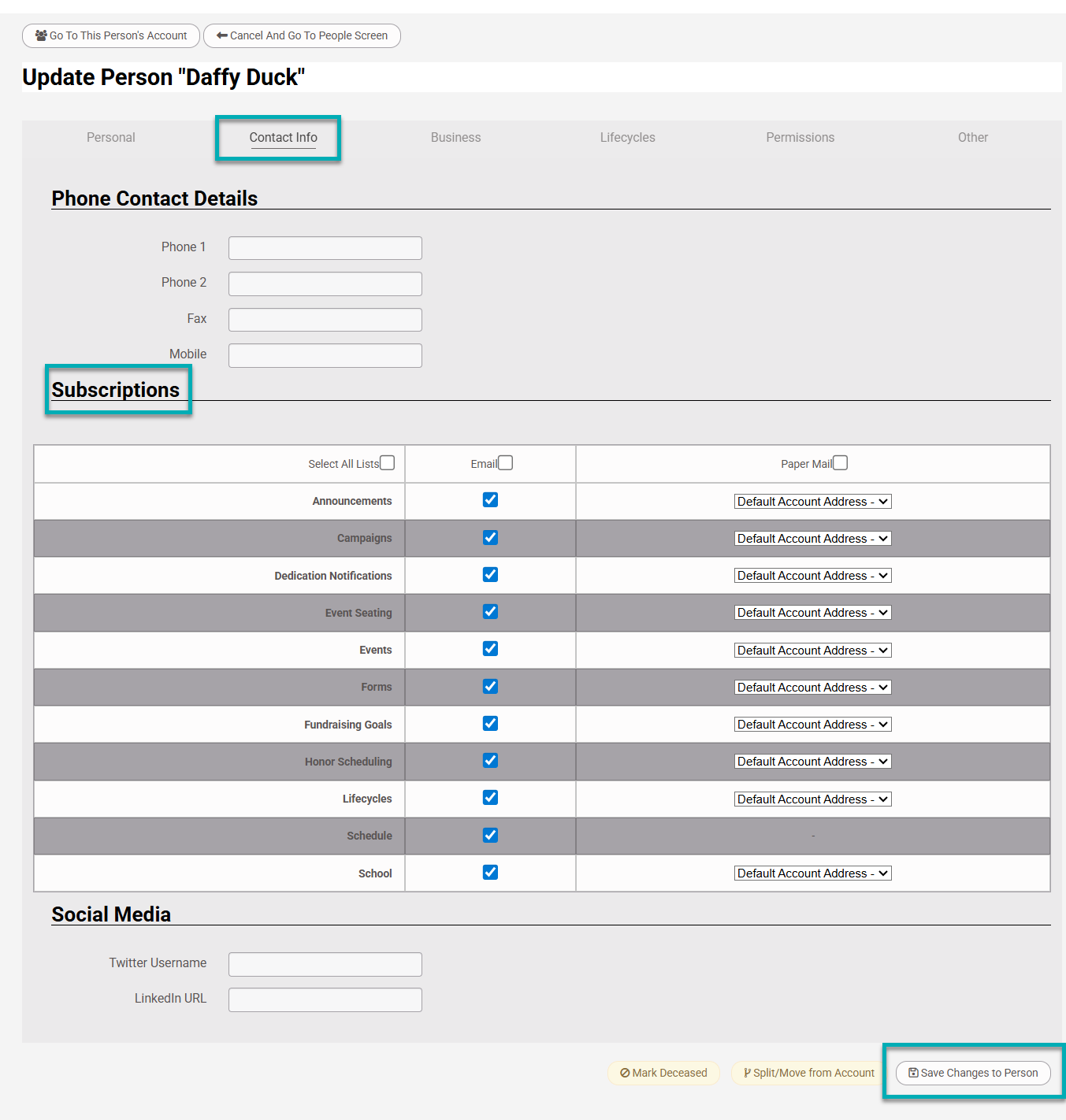Open School paper mail address dropdown
Image resolution: width=1066 pixels, height=1120 pixels.
coord(812,873)
